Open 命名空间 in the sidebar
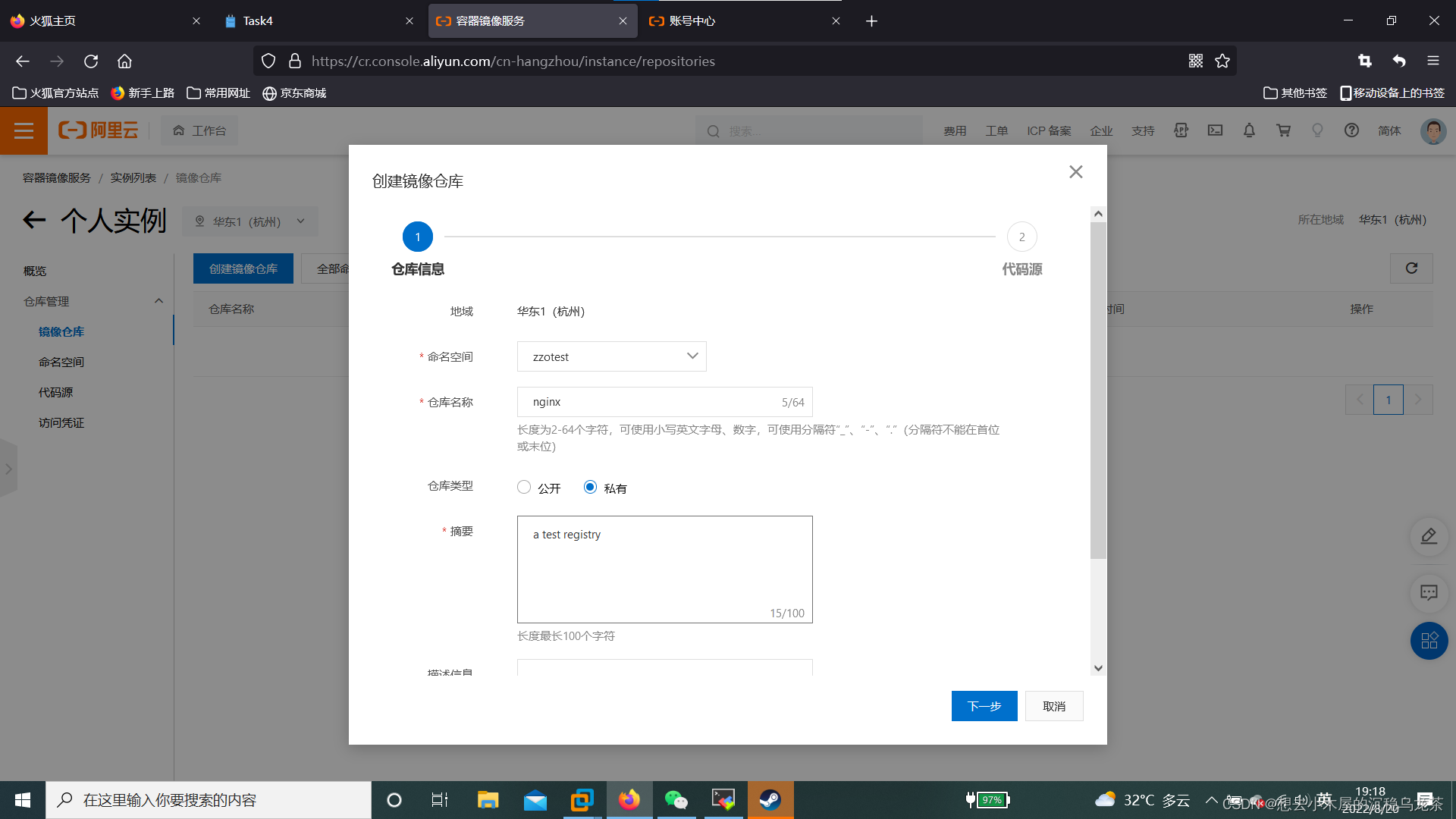1456x819 pixels. (x=61, y=362)
